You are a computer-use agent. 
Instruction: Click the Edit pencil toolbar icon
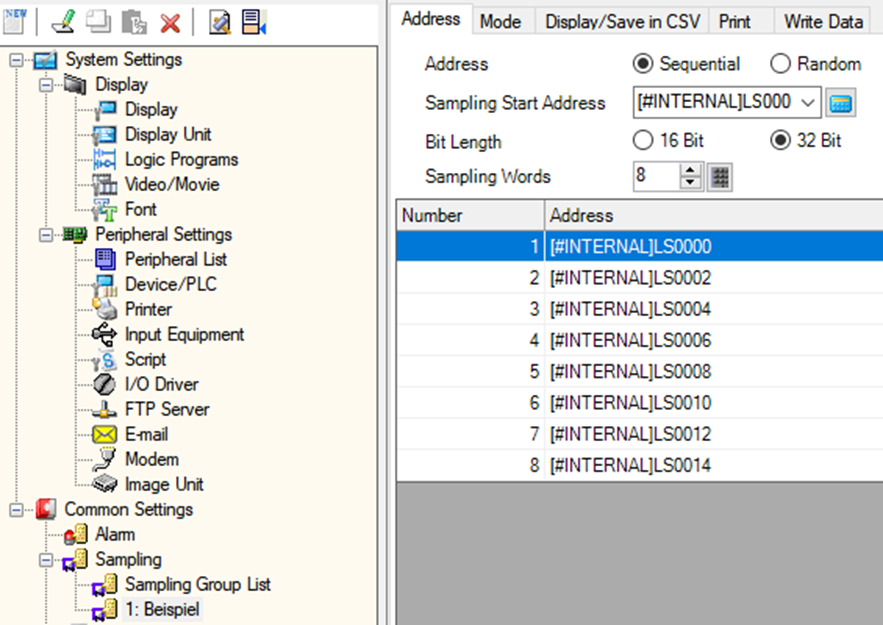pyautogui.click(x=63, y=22)
